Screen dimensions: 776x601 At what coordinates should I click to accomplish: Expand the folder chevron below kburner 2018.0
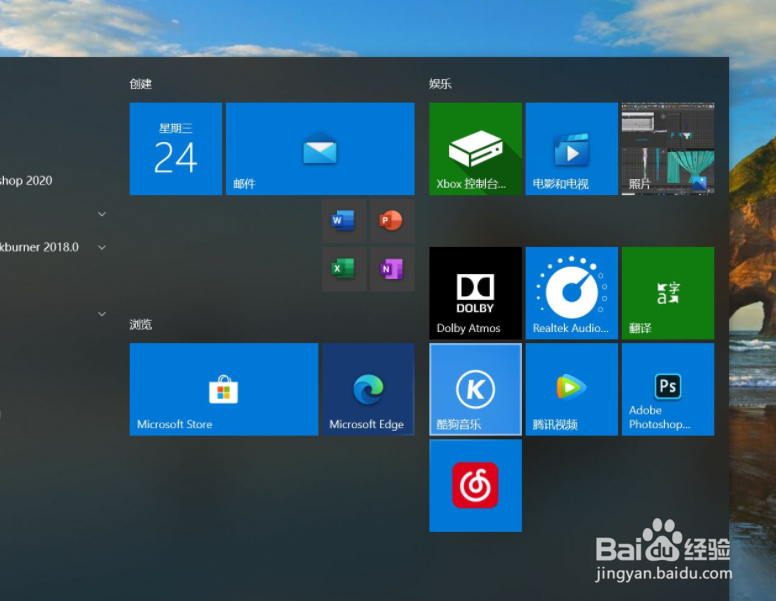(x=102, y=314)
